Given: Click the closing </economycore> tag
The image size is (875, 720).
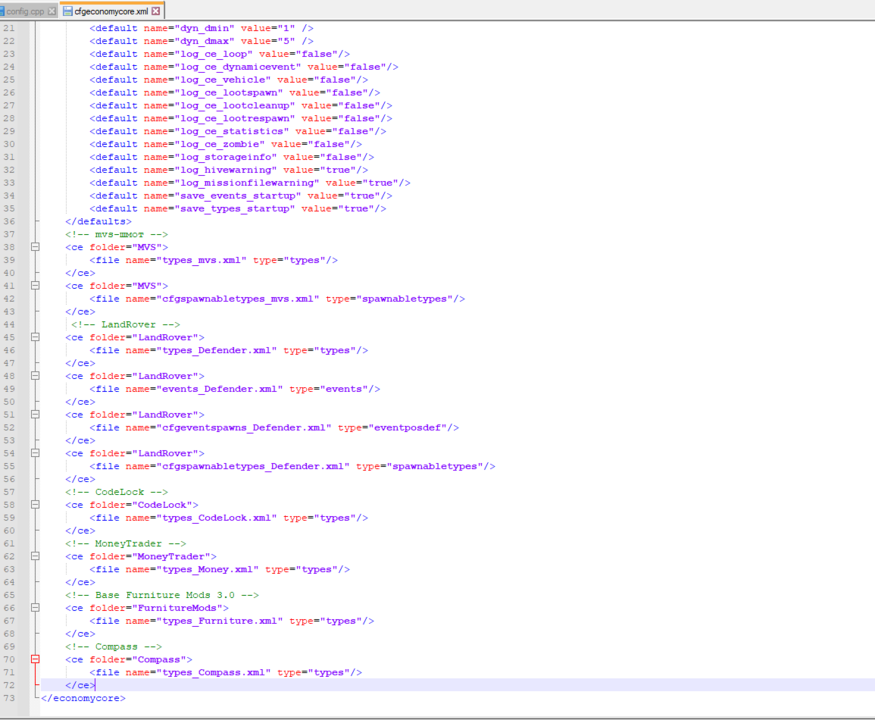Looking at the screenshot, I should pyautogui.click(x=83, y=698).
